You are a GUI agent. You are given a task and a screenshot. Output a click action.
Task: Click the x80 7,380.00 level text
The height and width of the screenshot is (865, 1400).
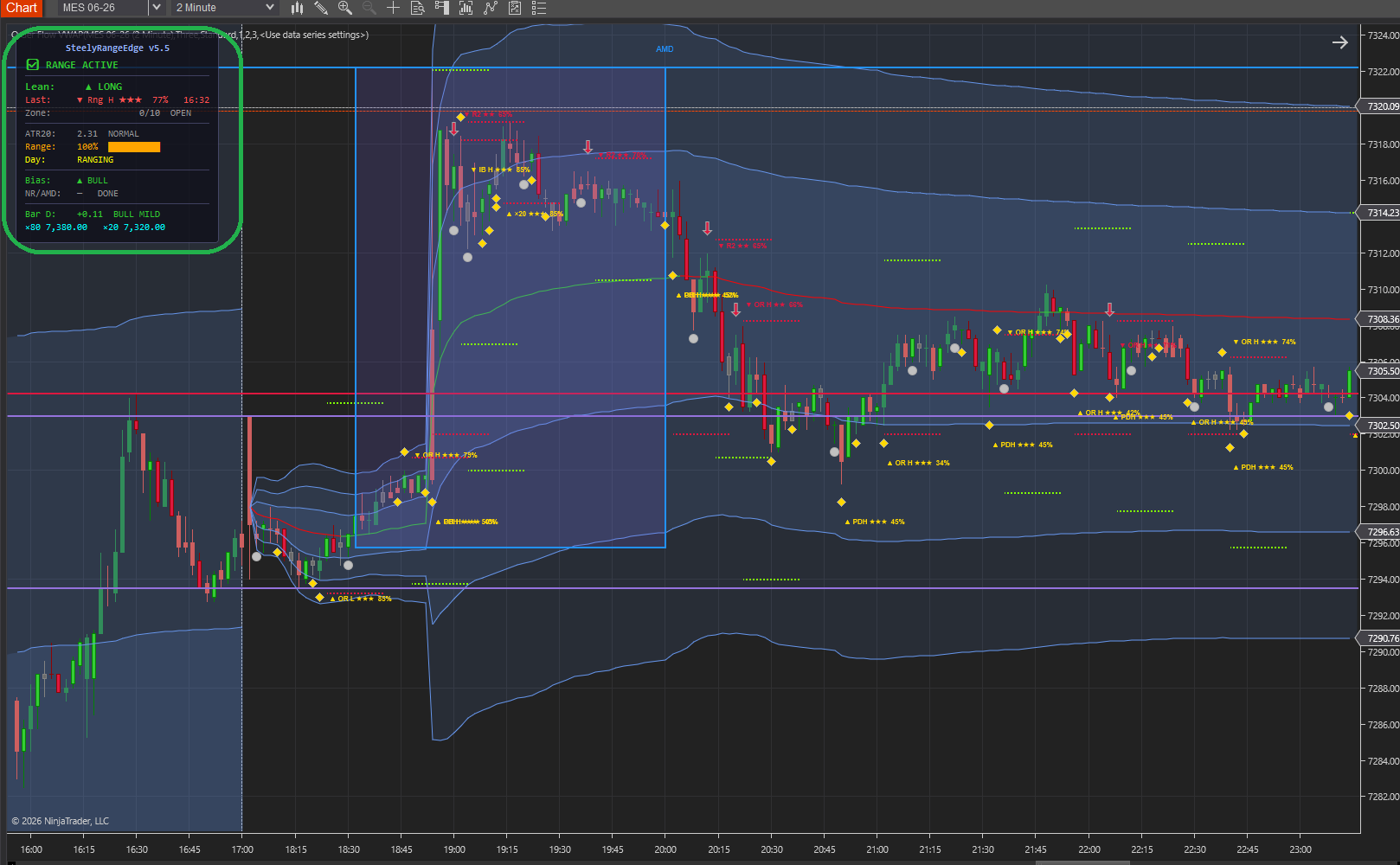56,227
